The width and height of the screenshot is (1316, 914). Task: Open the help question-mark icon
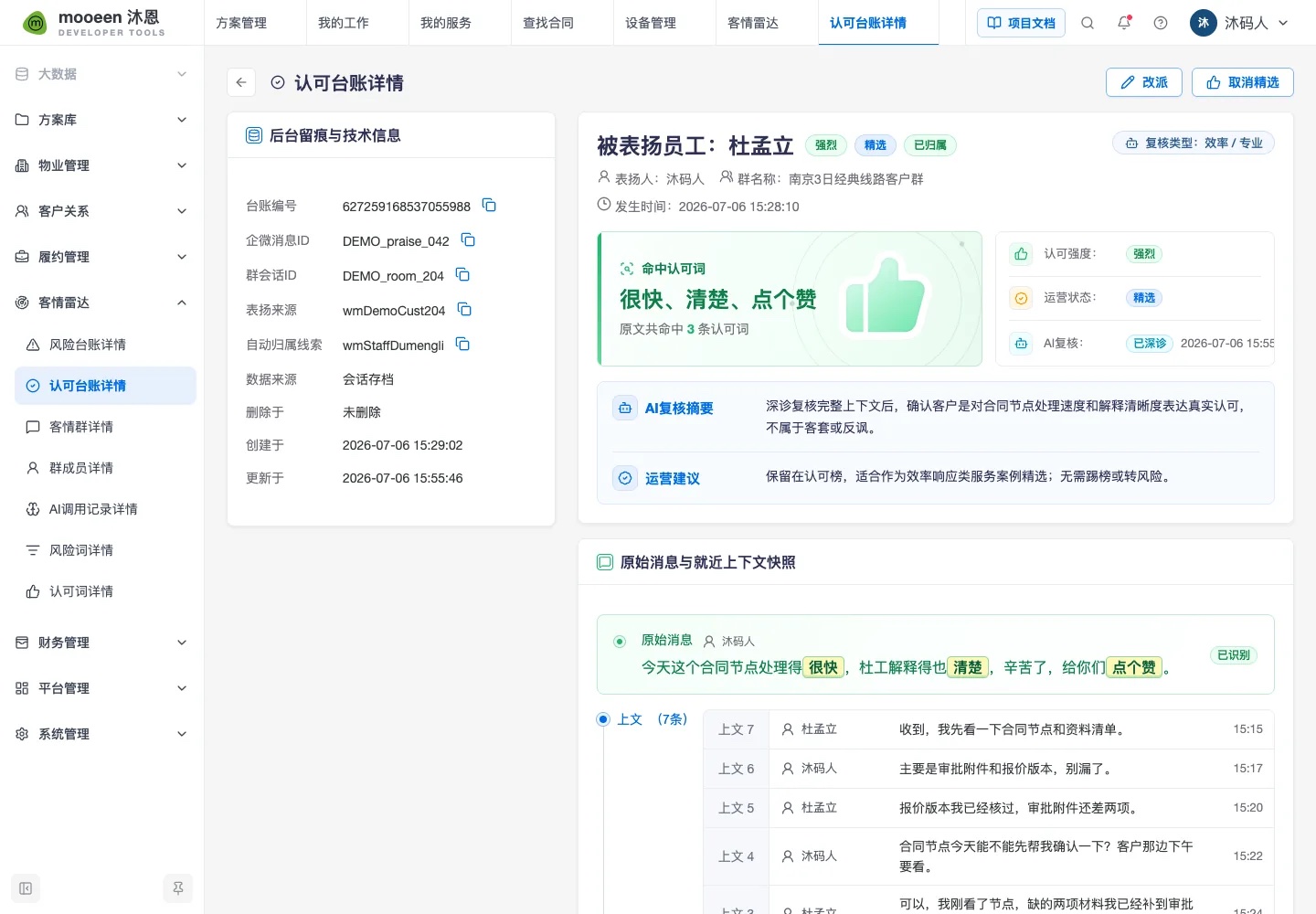1161,23
